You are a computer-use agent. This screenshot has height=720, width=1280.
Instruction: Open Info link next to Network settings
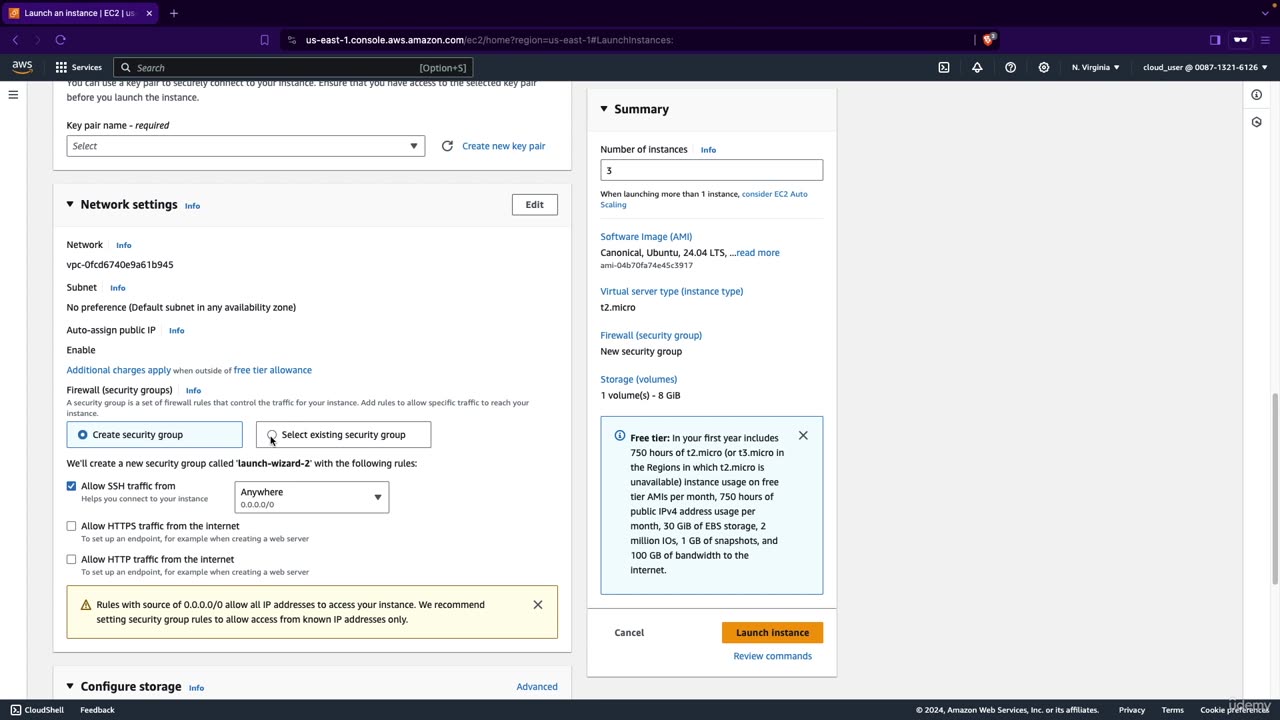pos(192,206)
